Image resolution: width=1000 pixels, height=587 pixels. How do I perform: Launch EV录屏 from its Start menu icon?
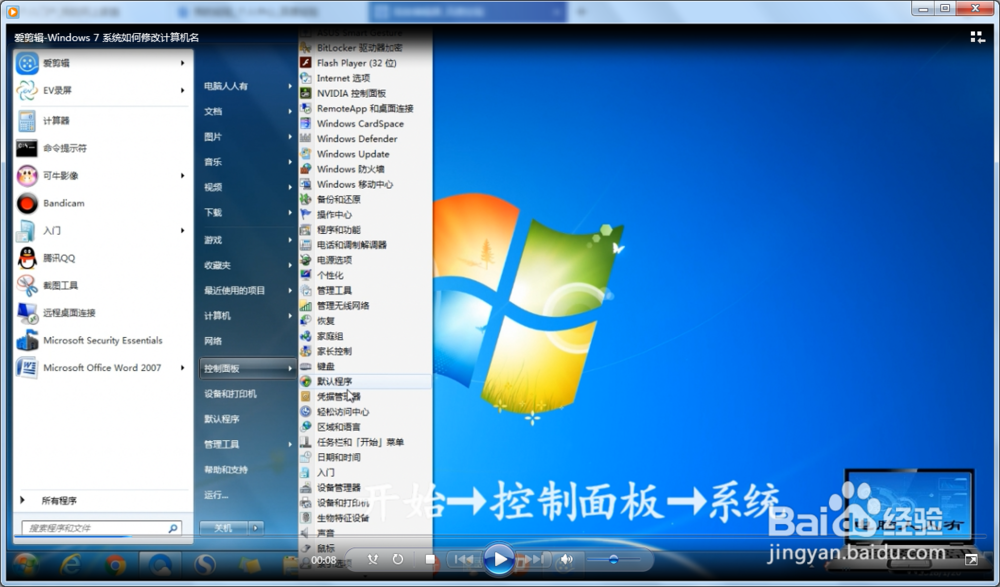coord(27,91)
